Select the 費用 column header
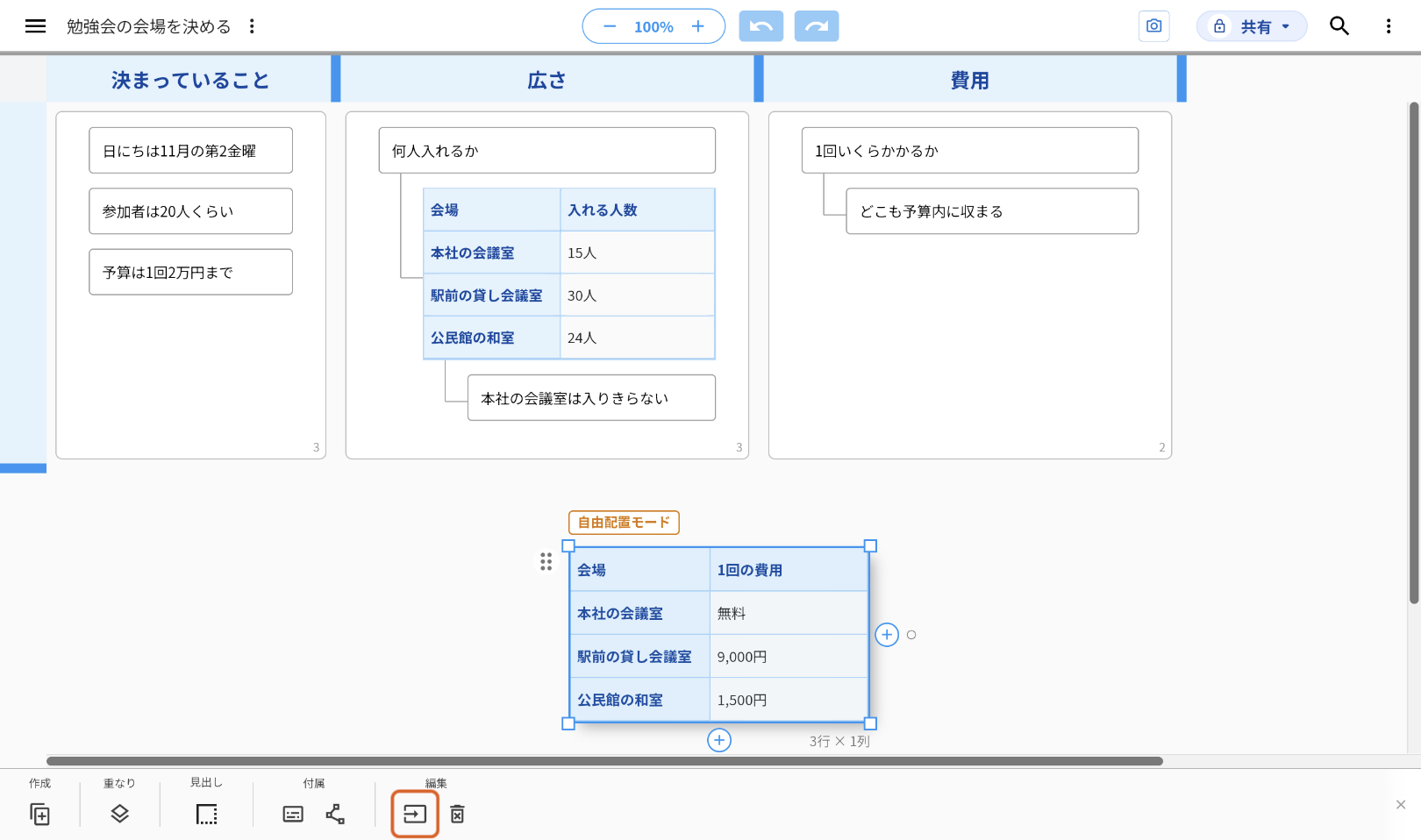Viewport: 1421px width, 840px height. click(970, 80)
